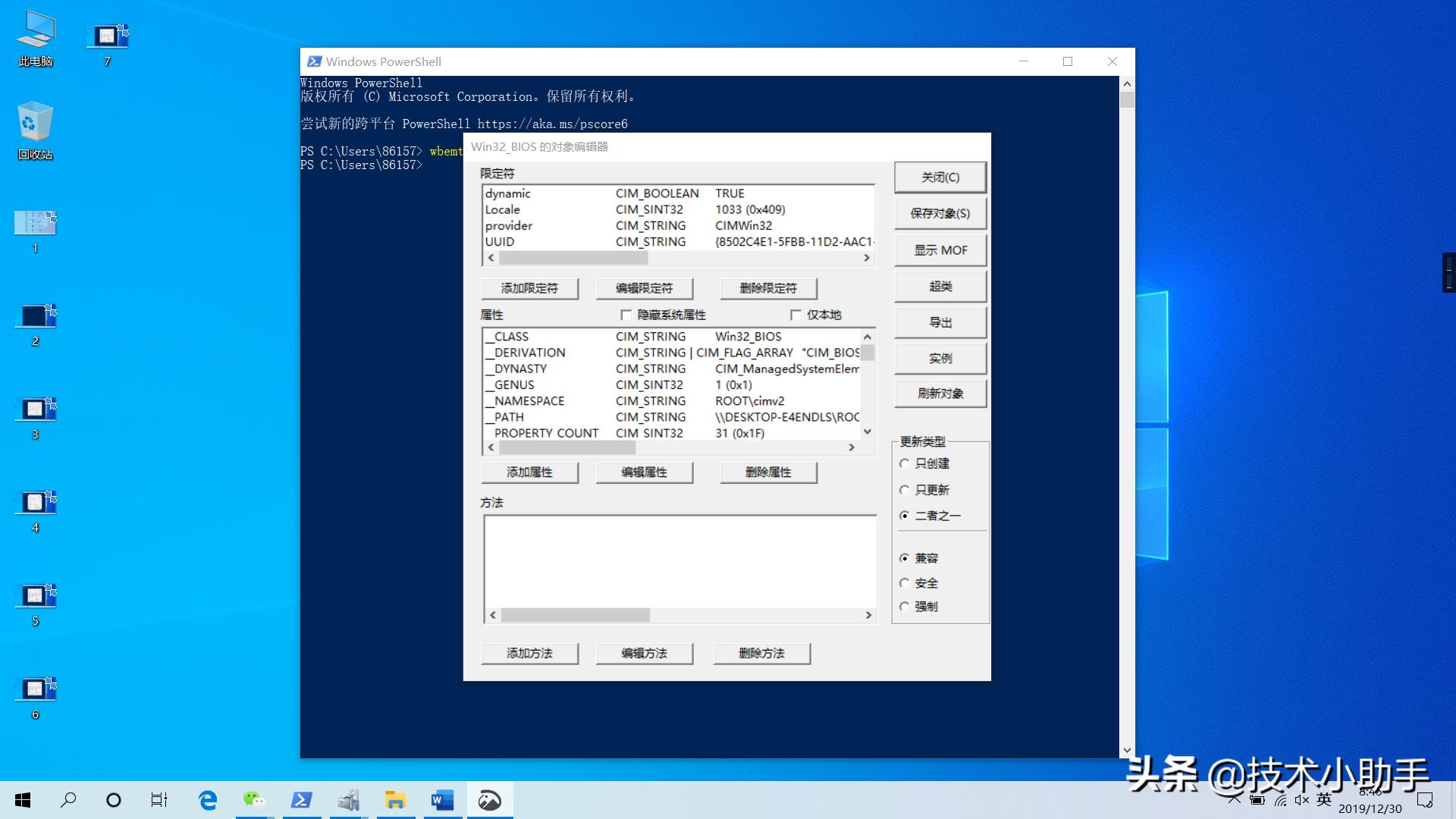Click the 显示 MOF button

[x=940, y=250]
